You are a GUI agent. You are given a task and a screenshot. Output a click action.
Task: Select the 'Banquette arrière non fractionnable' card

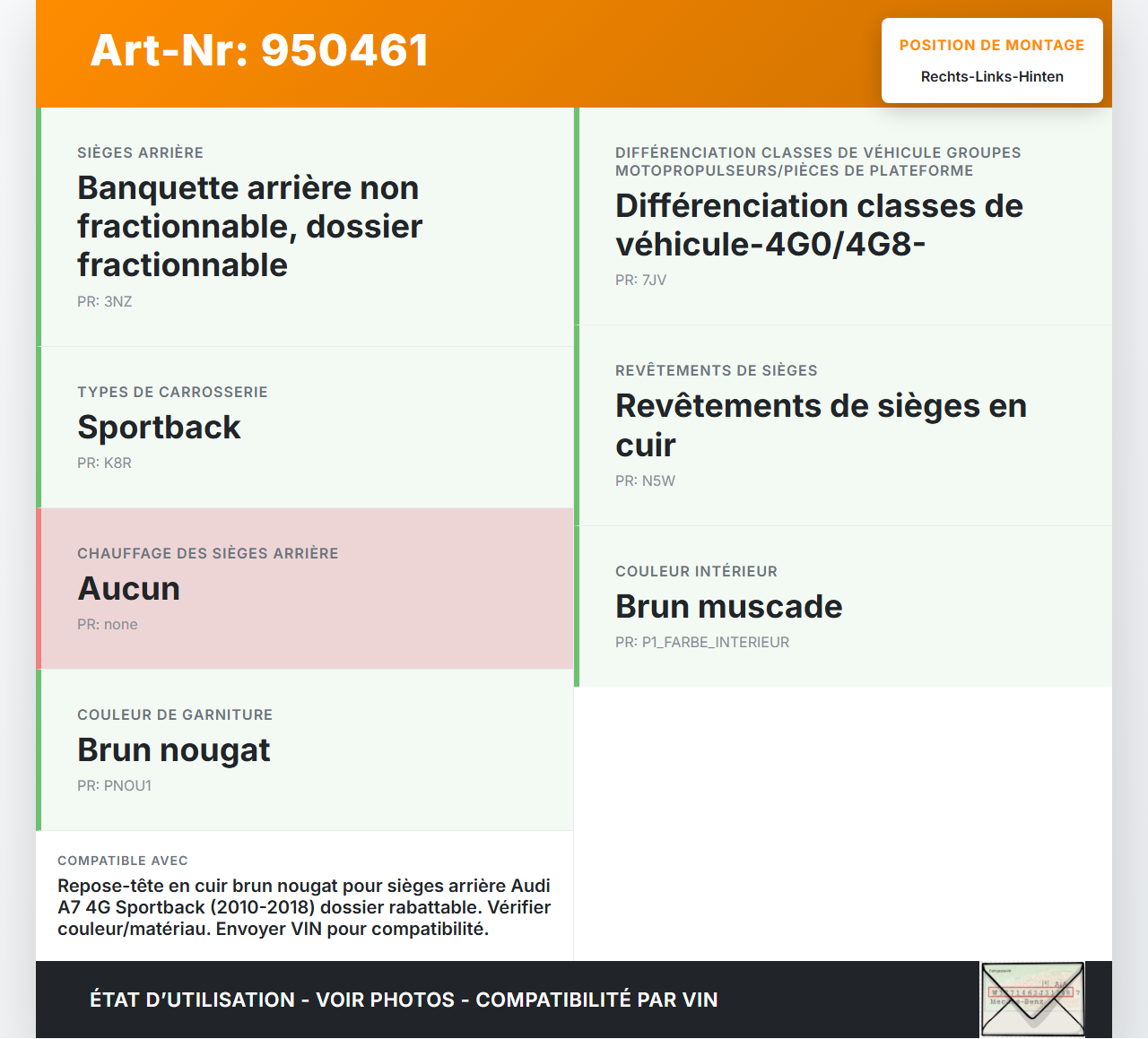[306, 225]
